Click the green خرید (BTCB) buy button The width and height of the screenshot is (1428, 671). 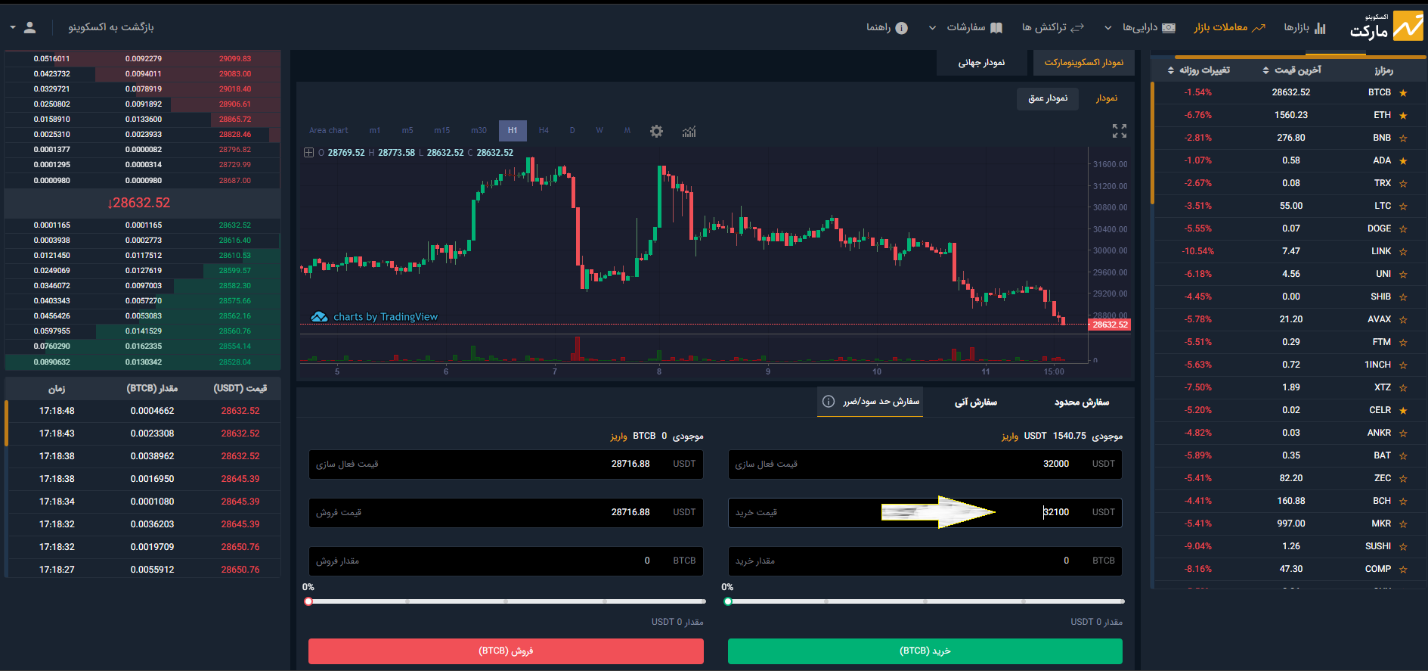pyautogui.click(x=925, y=651)
